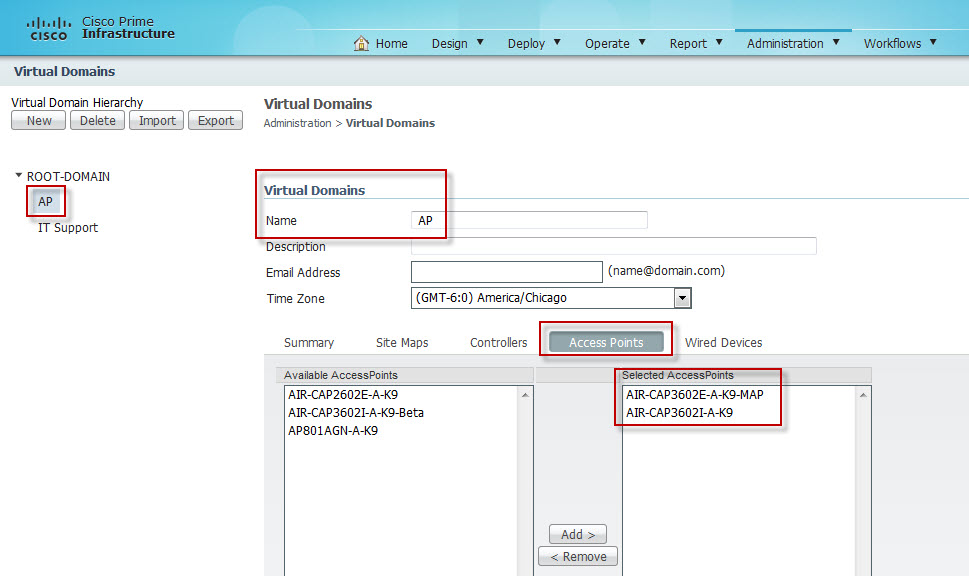Follow the Administration breadcrumb link
969x576 pixels.
pyautogui.click(x=297, y=123)
